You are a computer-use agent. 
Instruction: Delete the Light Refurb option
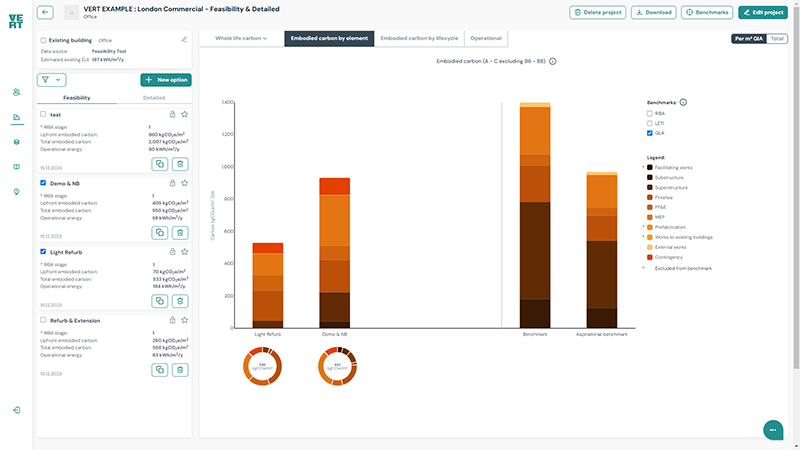pos(180,301)
